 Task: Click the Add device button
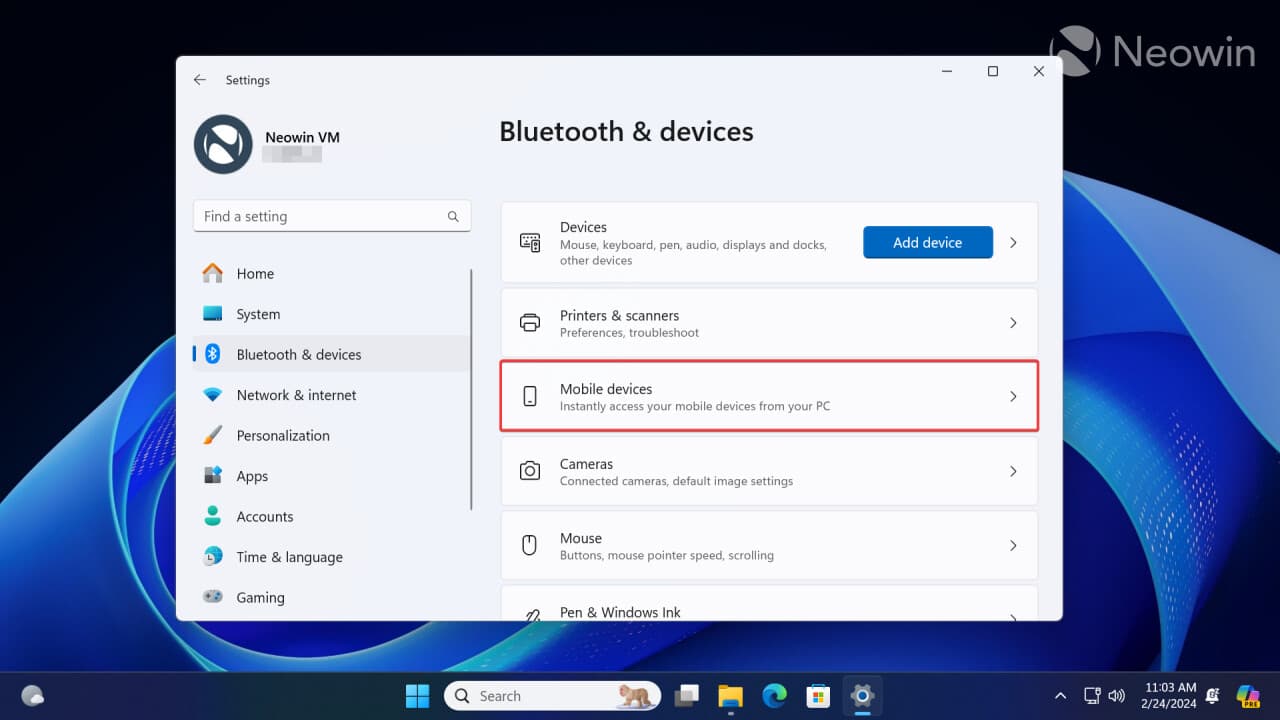(927, 242)
